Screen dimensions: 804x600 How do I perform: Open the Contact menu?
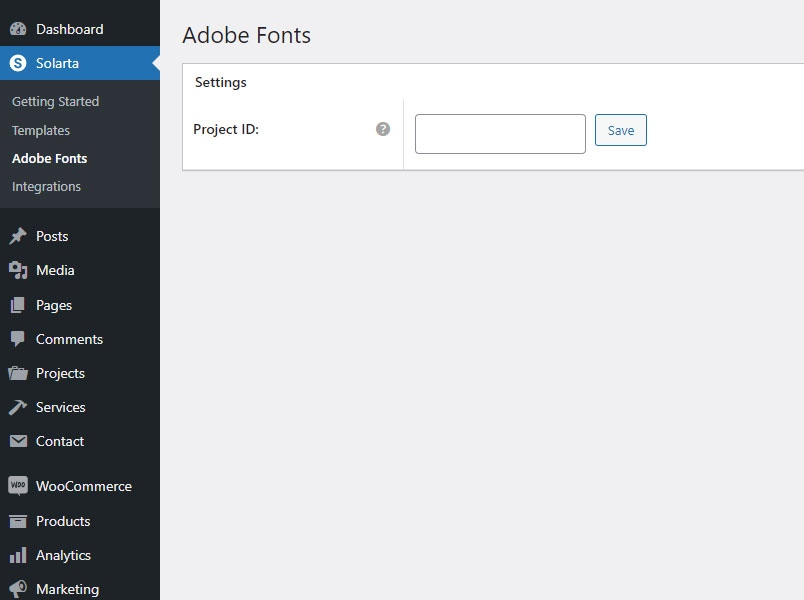pos(80,441)
